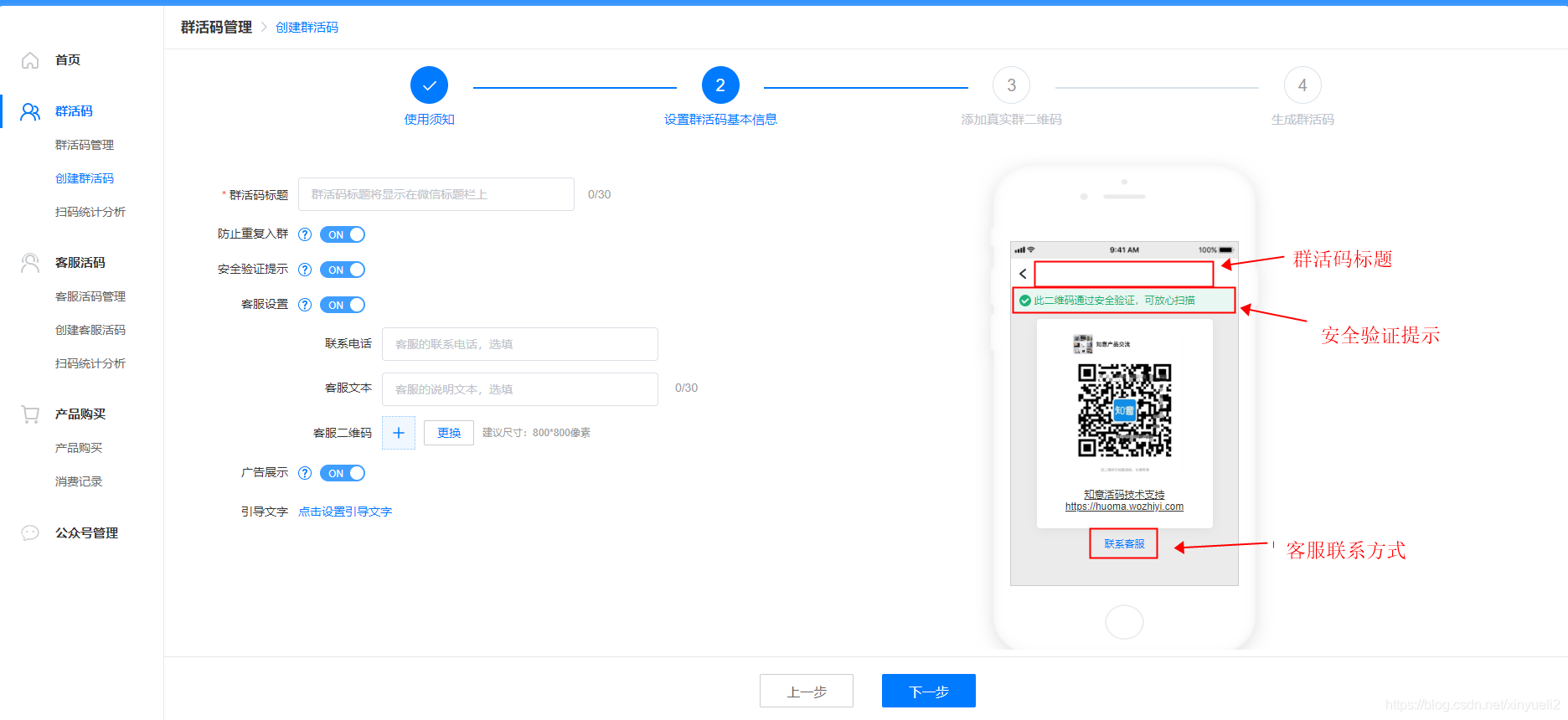The width and height of the screenshot is (1568, 720).
Task: Click step 4 circle in progress bar
Action: tap(1302, 85)
